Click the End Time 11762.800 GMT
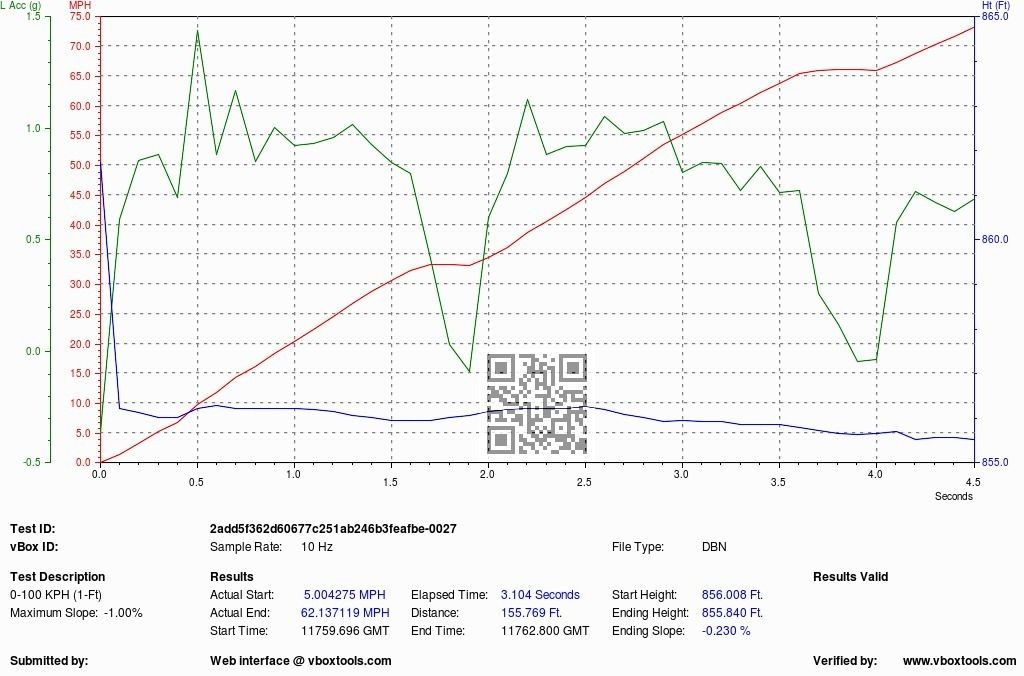The width and height of the screenshot is (1024, 676). (545, 631)
